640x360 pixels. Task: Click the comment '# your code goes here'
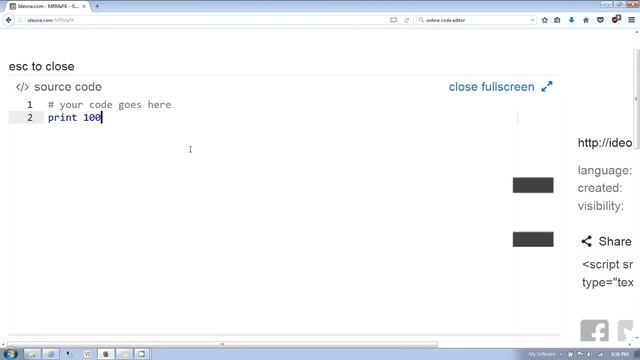click(x=109, y=104)
